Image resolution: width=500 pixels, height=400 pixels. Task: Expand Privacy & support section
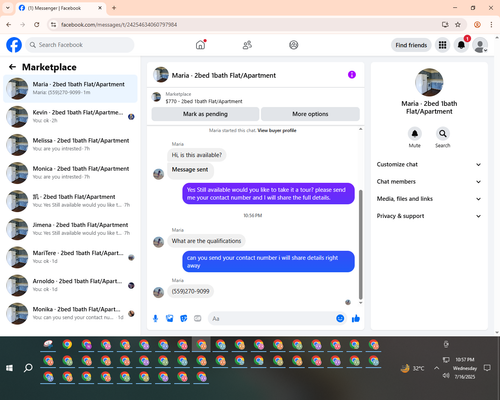coord(429,216)
